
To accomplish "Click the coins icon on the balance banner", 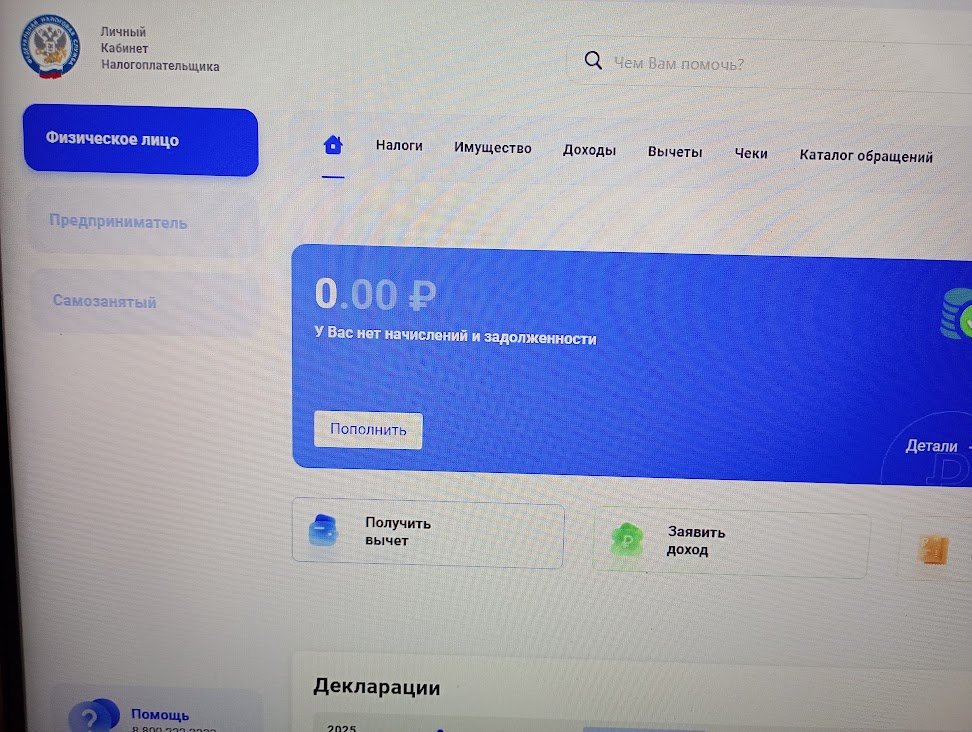I will click(957, 314).
